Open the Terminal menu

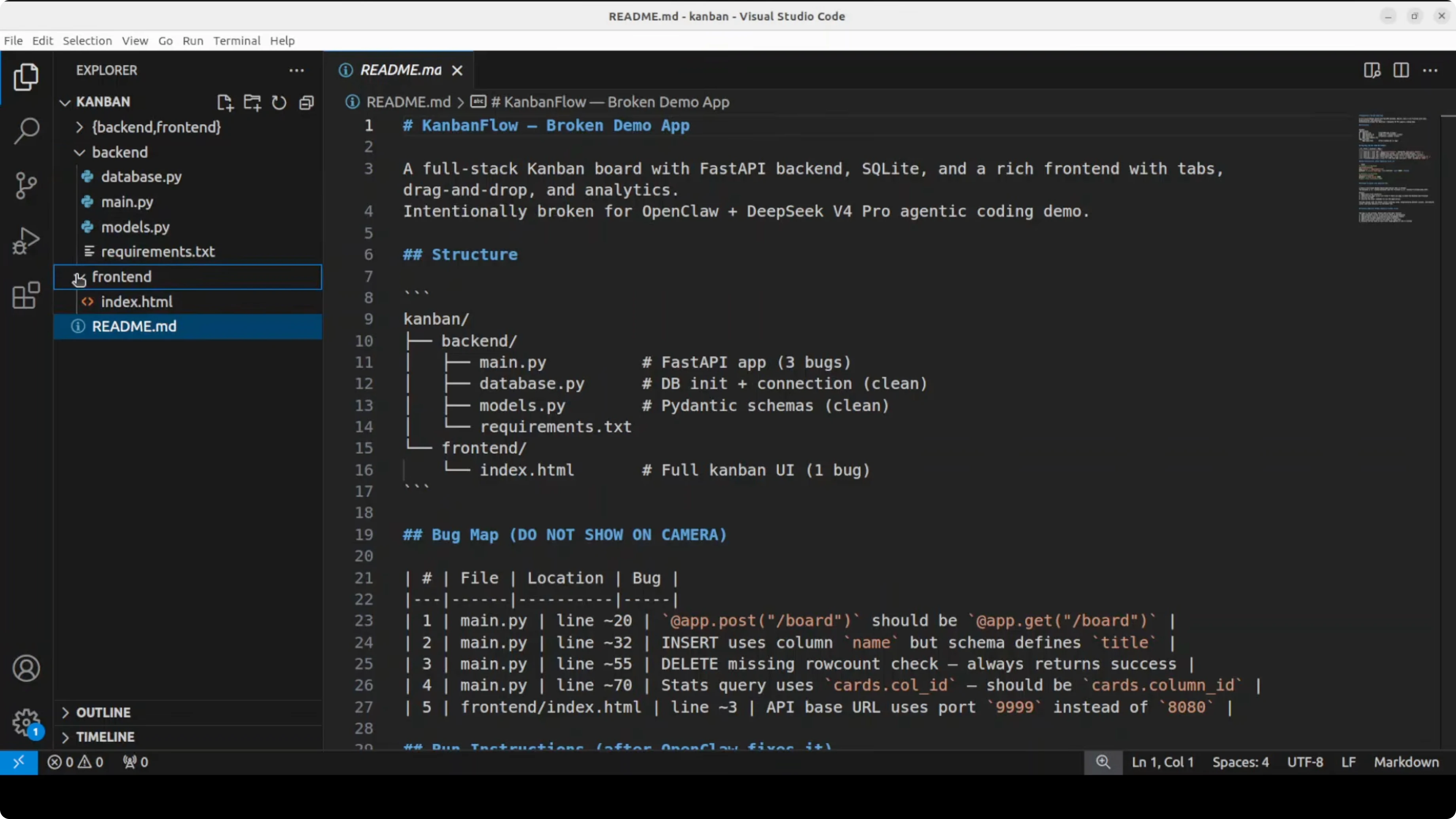[236, 41]
